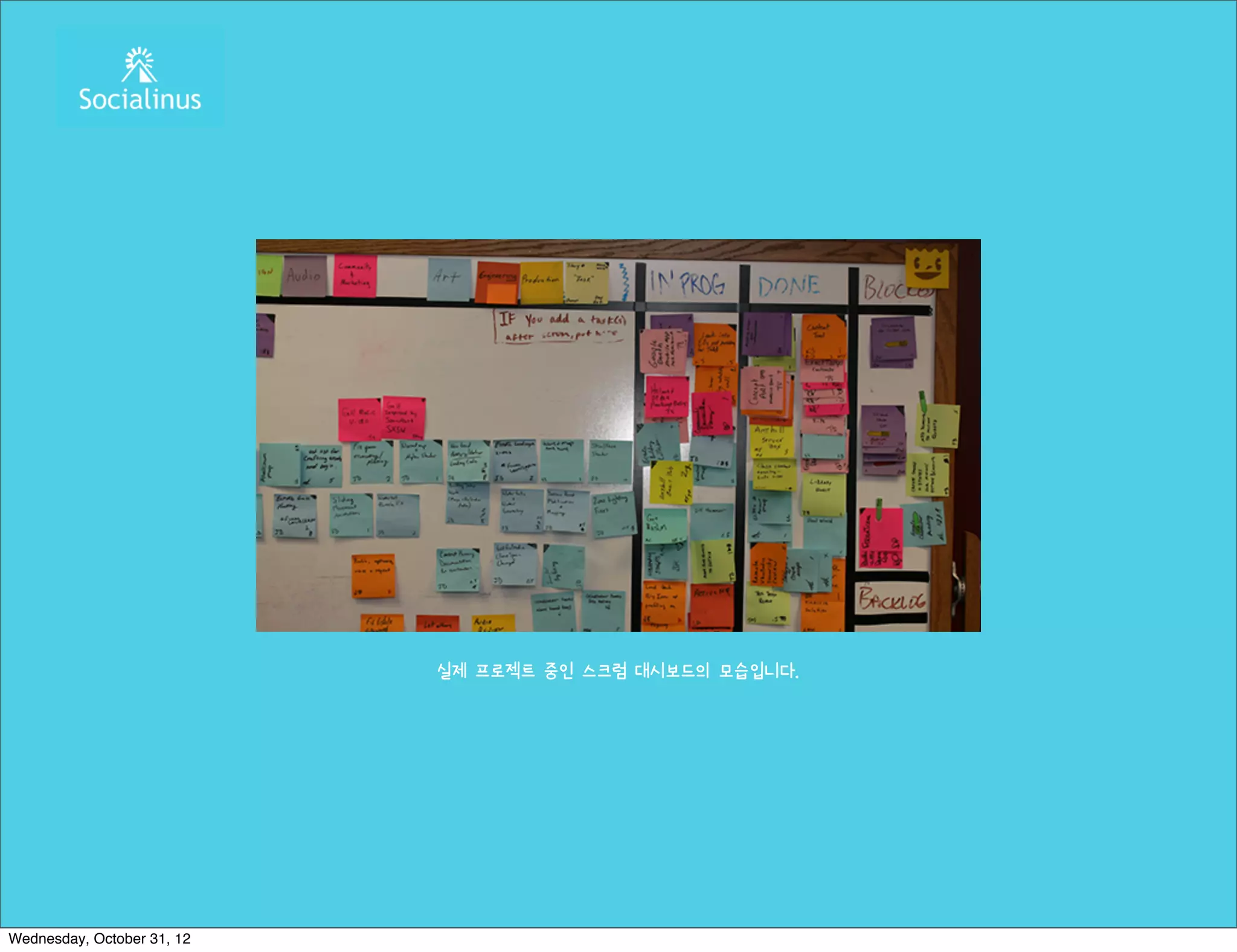
Task: Click the Socialinus brand name text
Action: pos(140,100)
